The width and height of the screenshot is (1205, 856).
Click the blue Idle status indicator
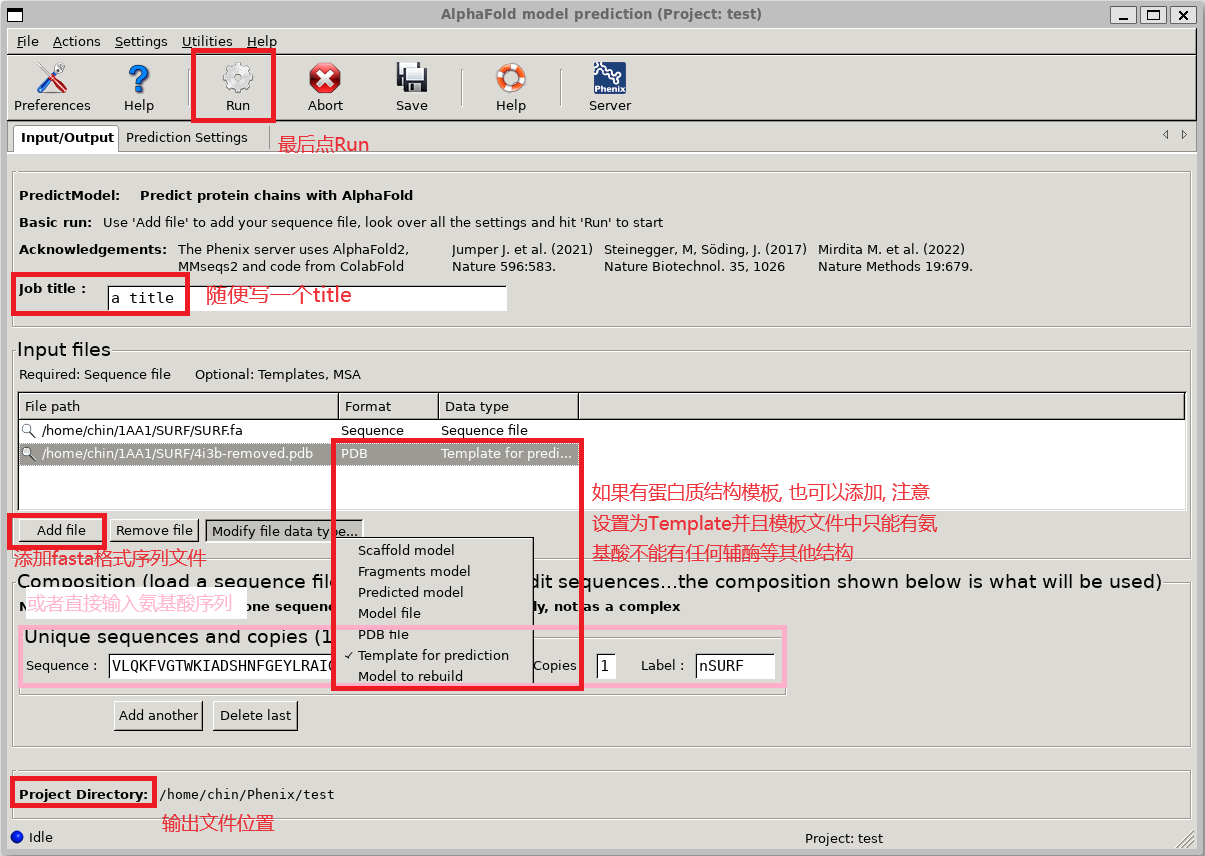coord(16,837)
